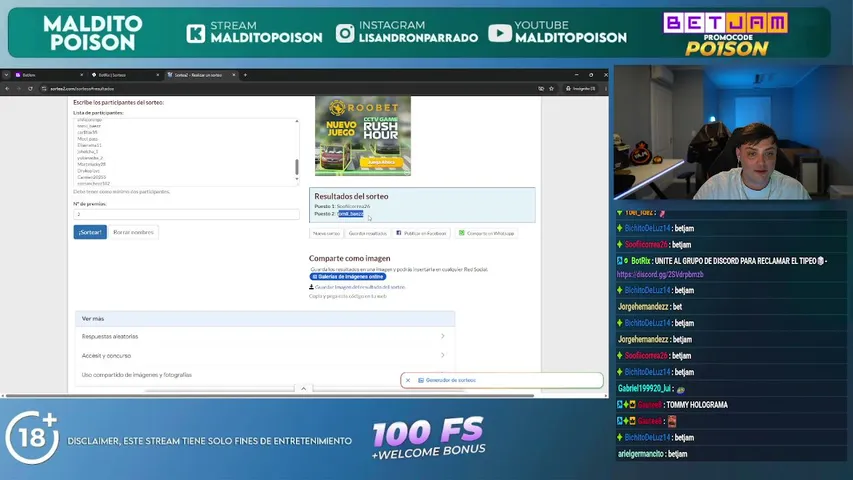Click the Puesto 1 winner Soofiicorrea26

pyautogui.click(x=353, y=206)
